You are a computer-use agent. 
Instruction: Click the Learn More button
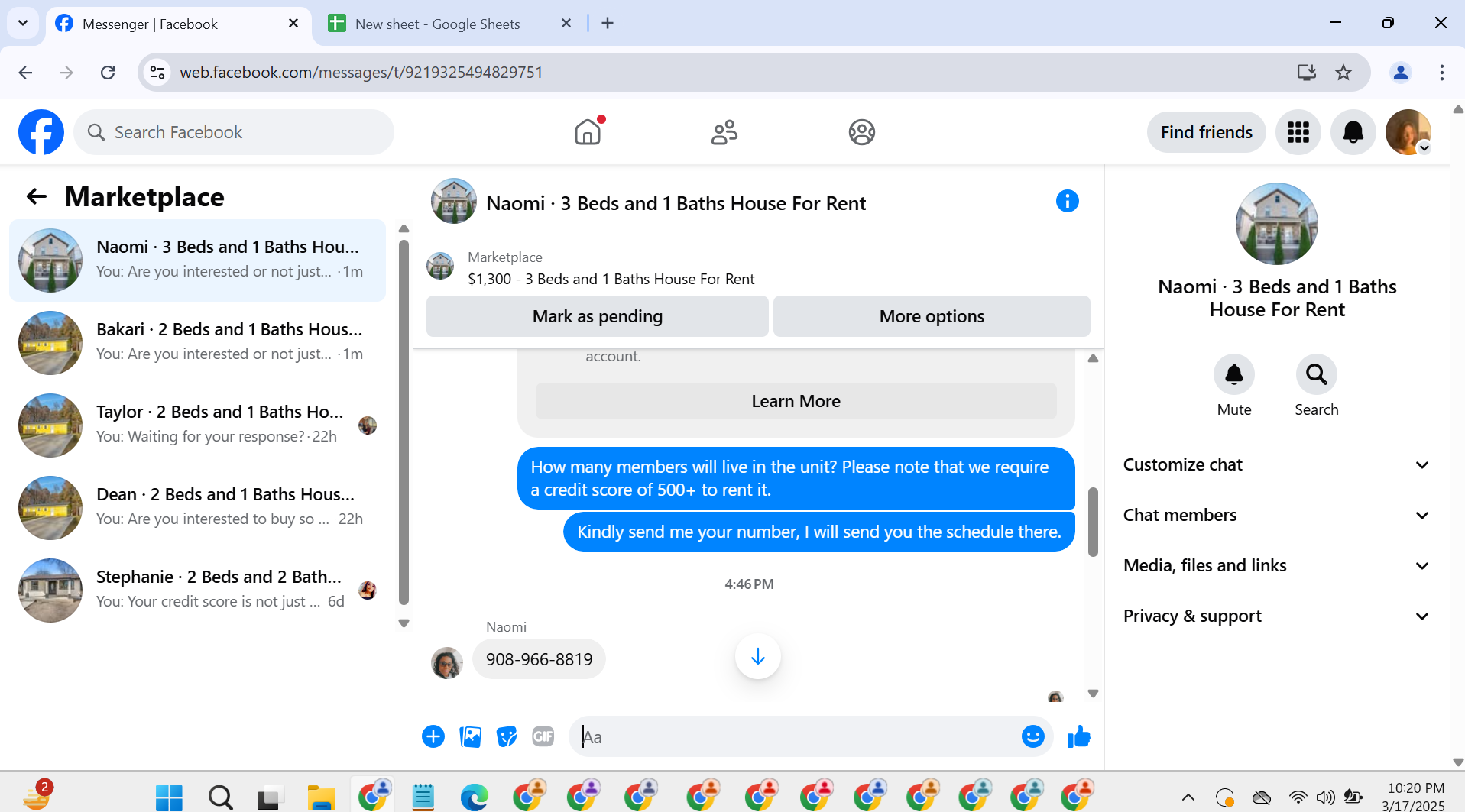pos(796,401)
